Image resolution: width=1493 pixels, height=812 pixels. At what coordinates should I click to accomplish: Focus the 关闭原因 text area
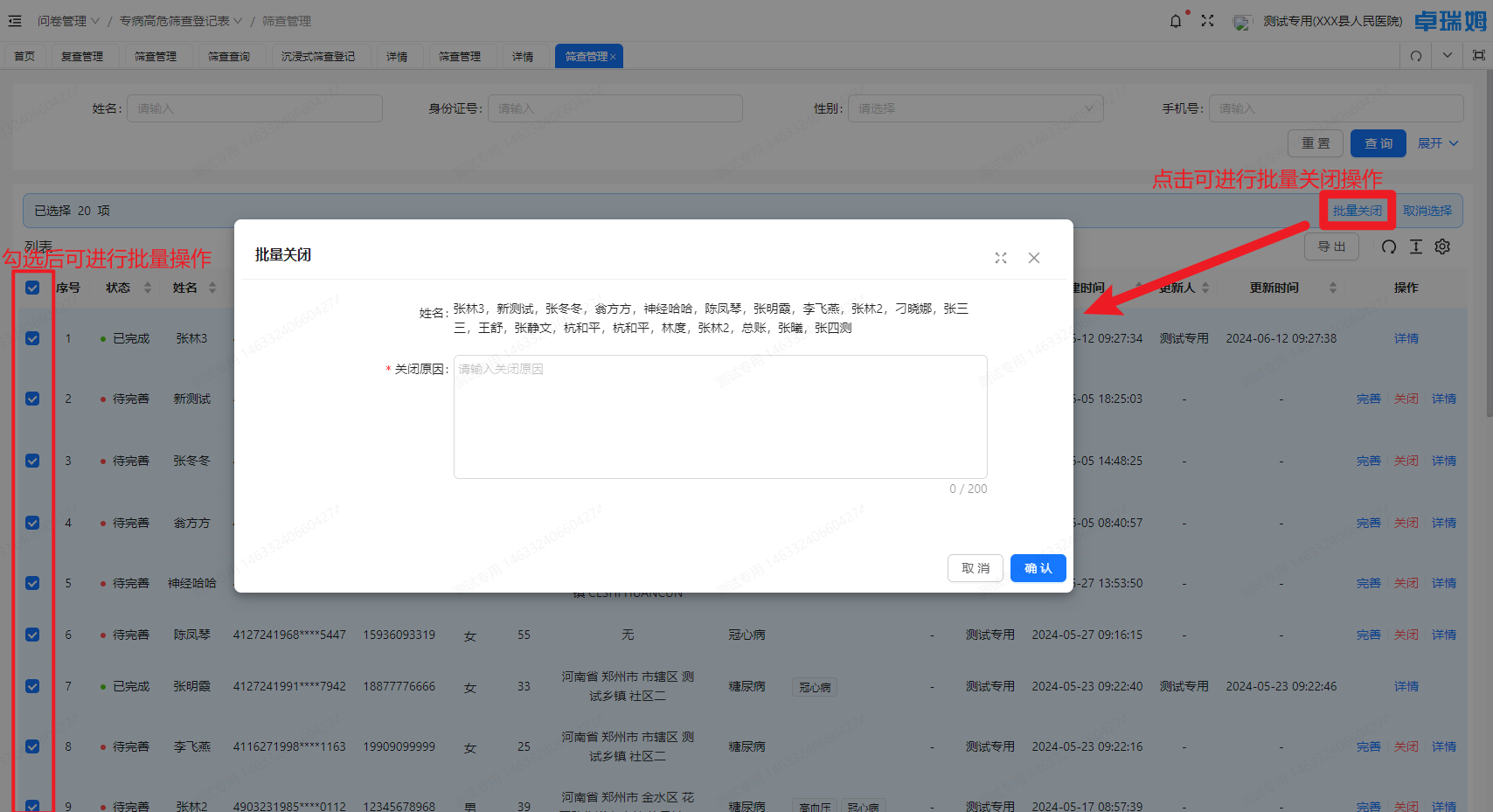[x=719, y=416]
